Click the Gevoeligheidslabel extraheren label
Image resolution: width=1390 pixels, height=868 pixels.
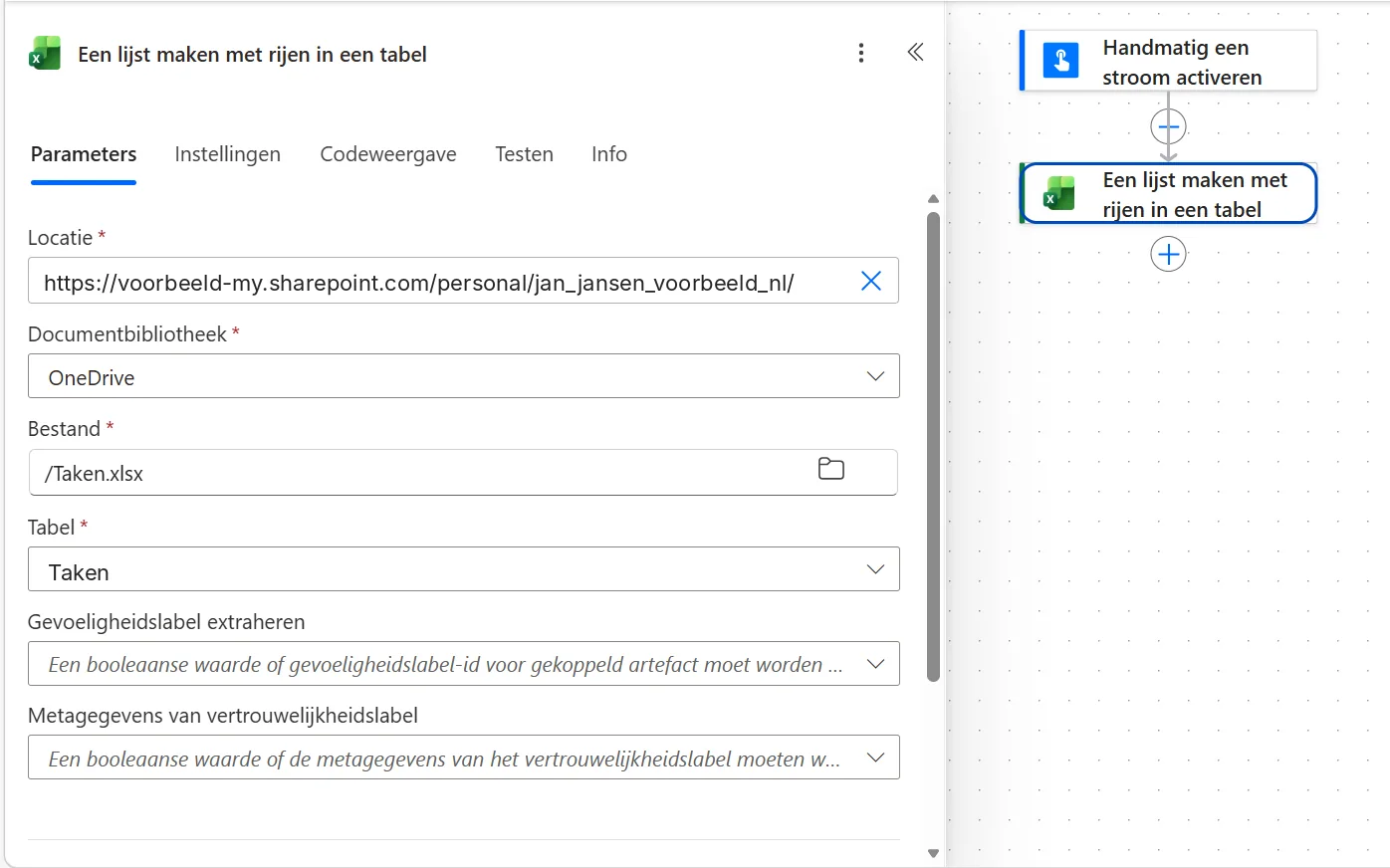(x=166, y=622)
